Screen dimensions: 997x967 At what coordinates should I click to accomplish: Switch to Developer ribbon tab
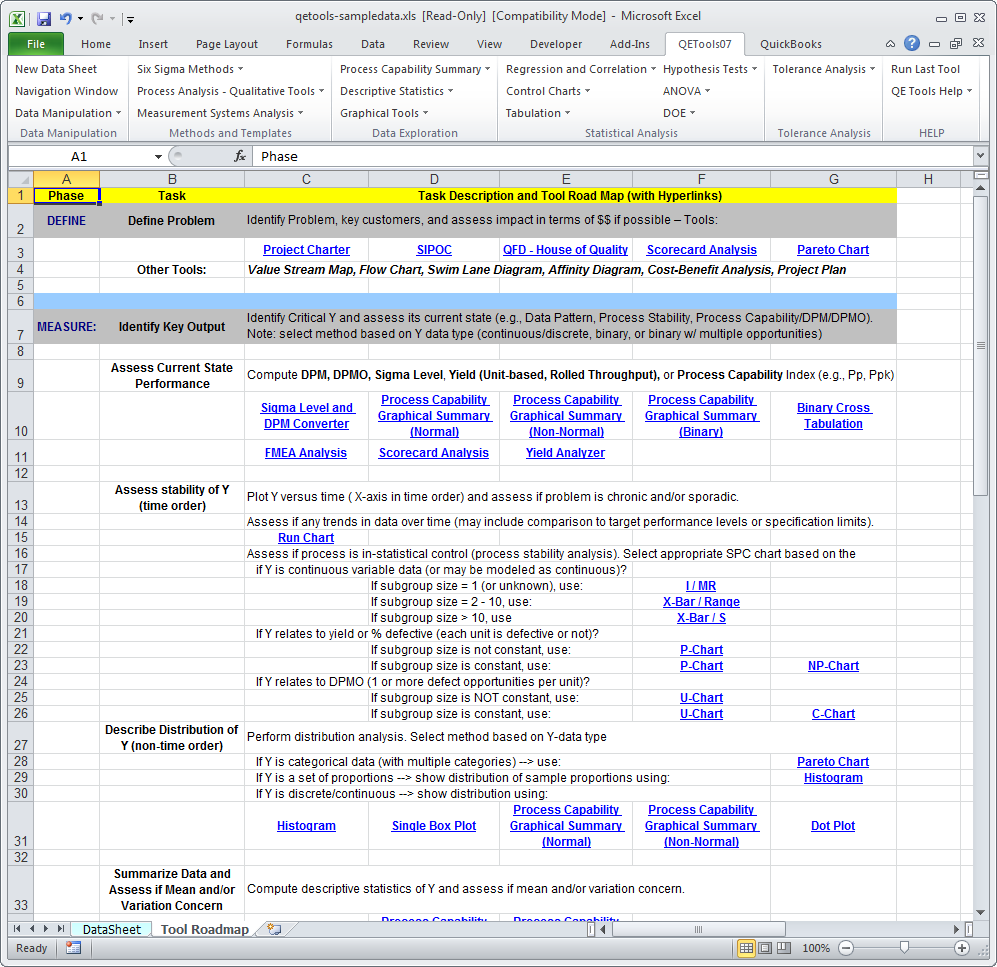coord(556,44)
